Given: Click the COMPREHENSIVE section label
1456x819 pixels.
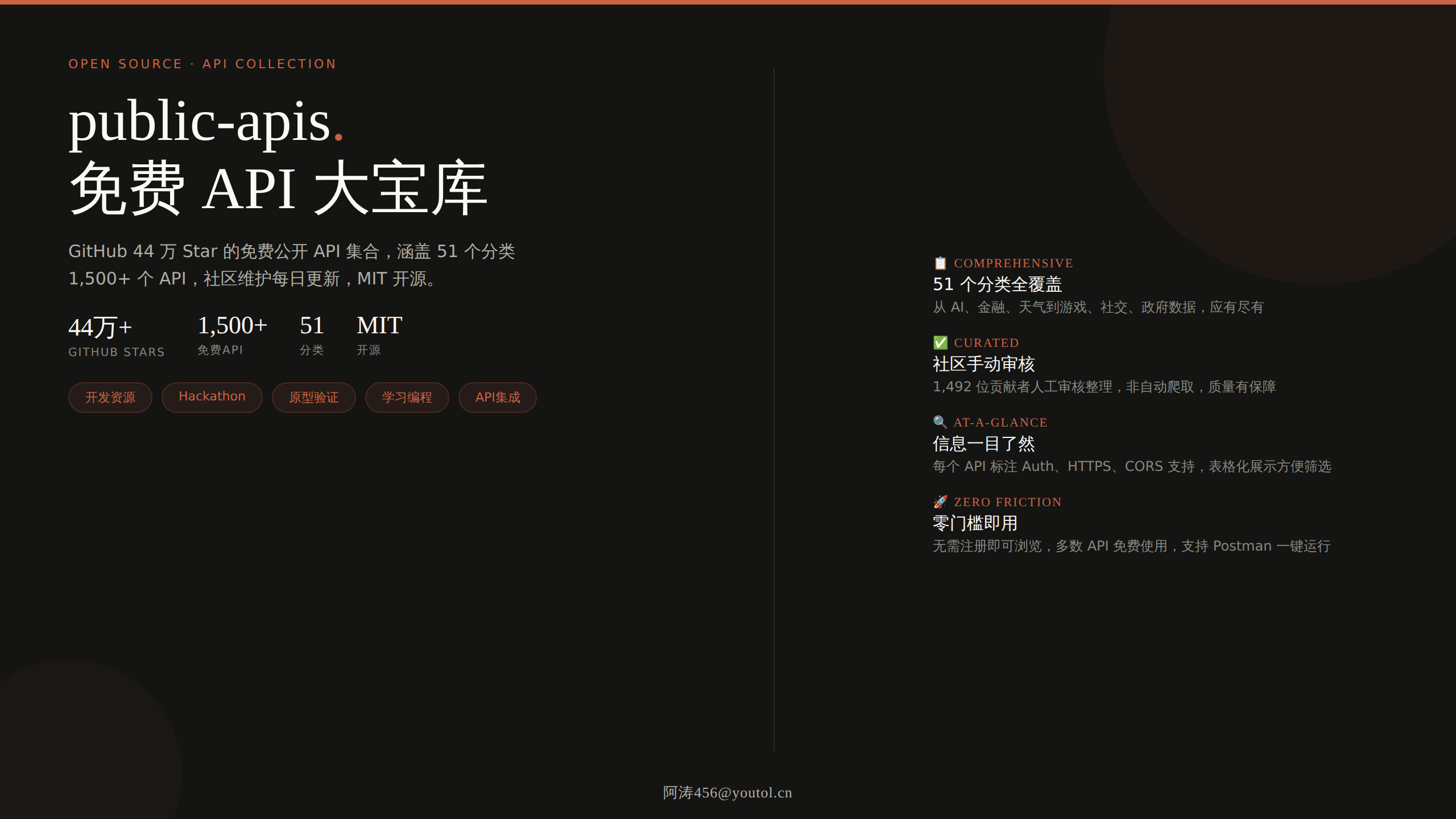Looking at the screenshot, I should pyautogui.click(x=1014, y=263).
